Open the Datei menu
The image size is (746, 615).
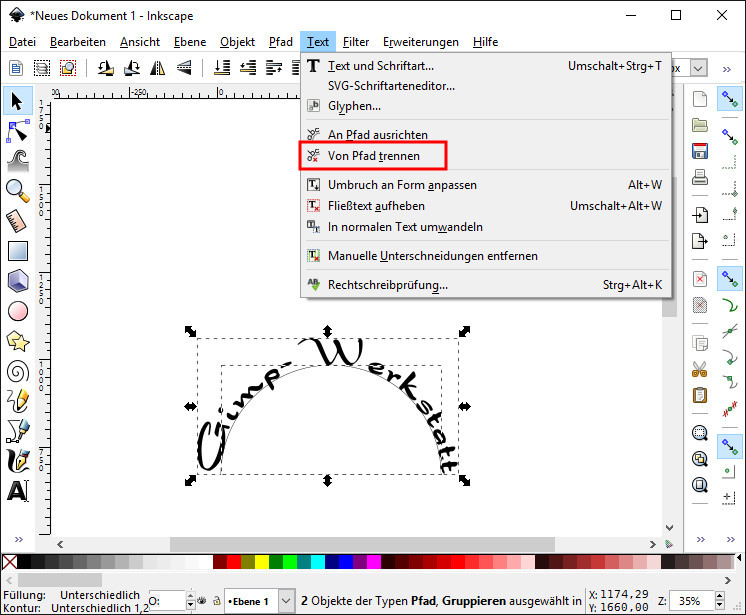click(22, 42)
